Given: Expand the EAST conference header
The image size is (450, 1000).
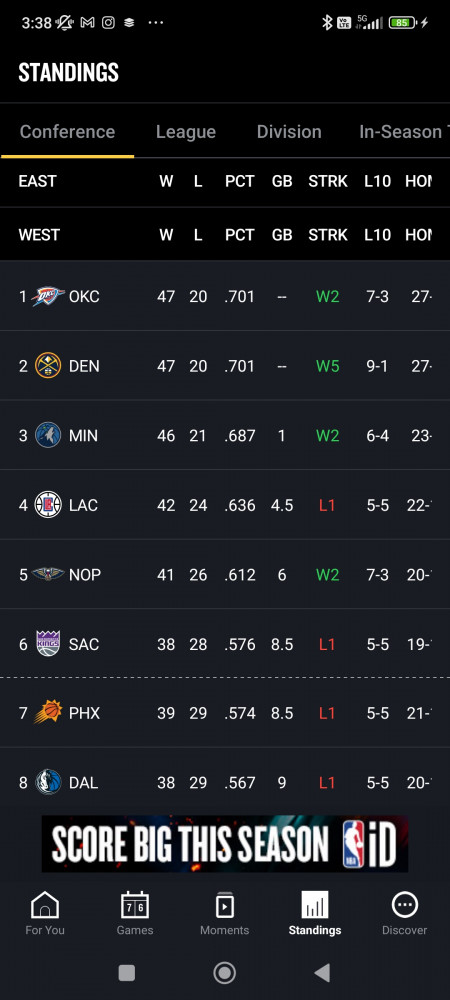Looking at the screenshot, I should (225, 181).
